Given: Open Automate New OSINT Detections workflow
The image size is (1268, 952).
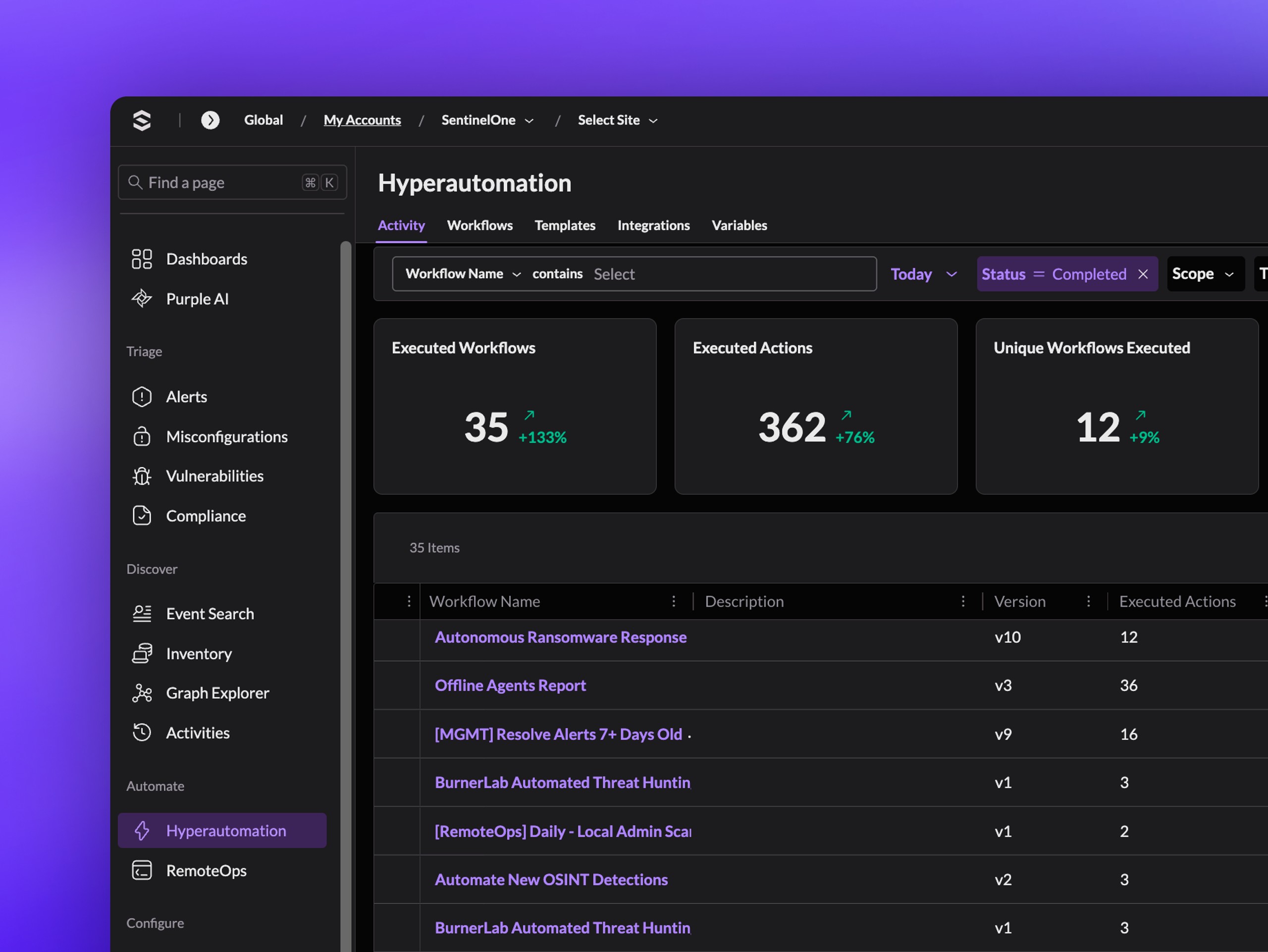Looking at the screenshot, I should pyautogui.click(x=551, y=879).
